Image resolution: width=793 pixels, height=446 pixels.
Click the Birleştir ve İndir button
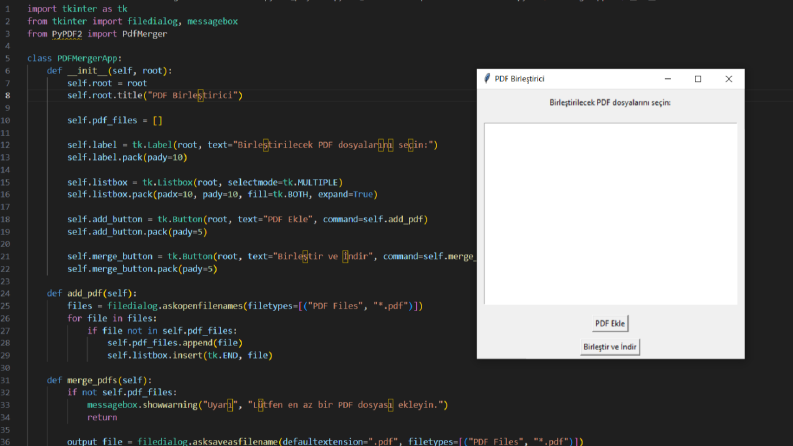click(x=610, y=347)
